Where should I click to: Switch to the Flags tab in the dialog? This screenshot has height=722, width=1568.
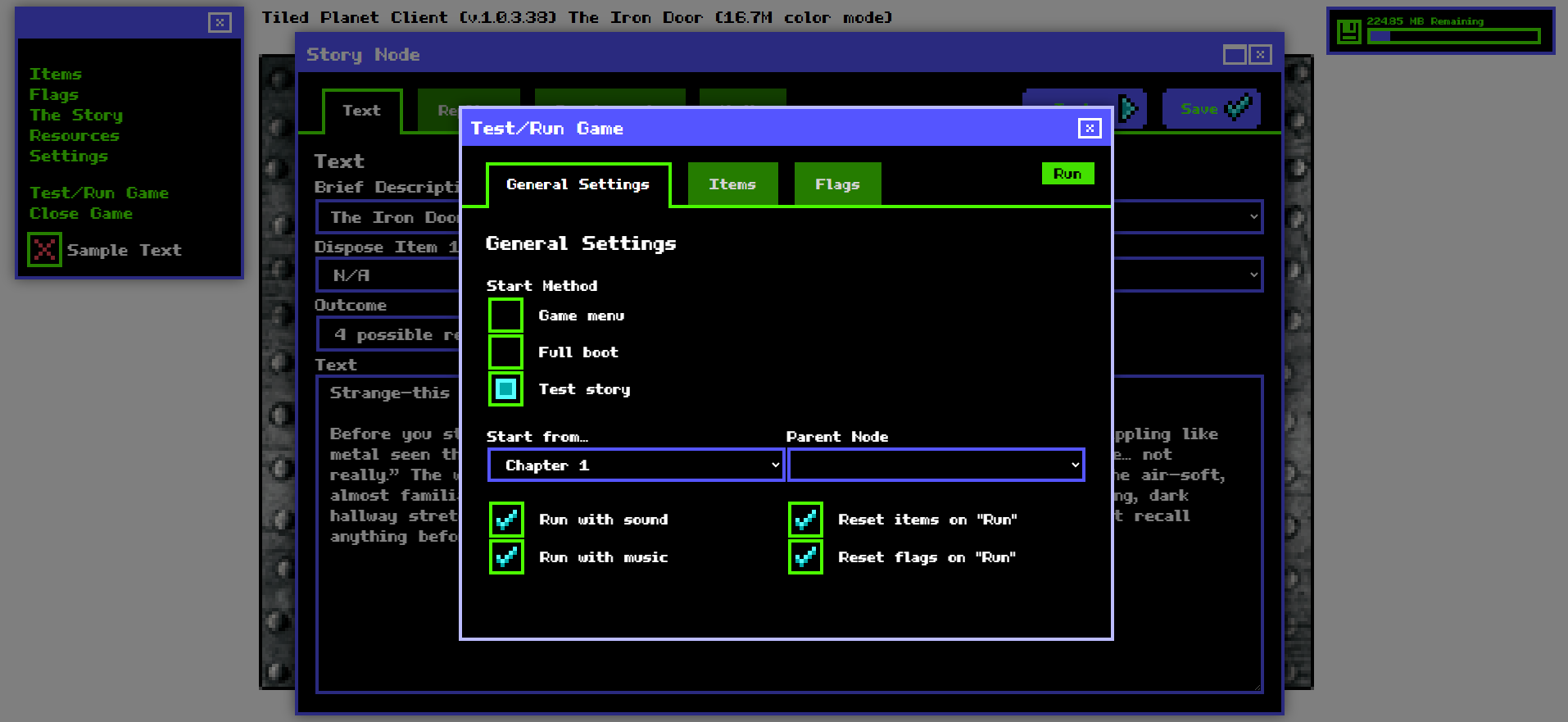837,184
